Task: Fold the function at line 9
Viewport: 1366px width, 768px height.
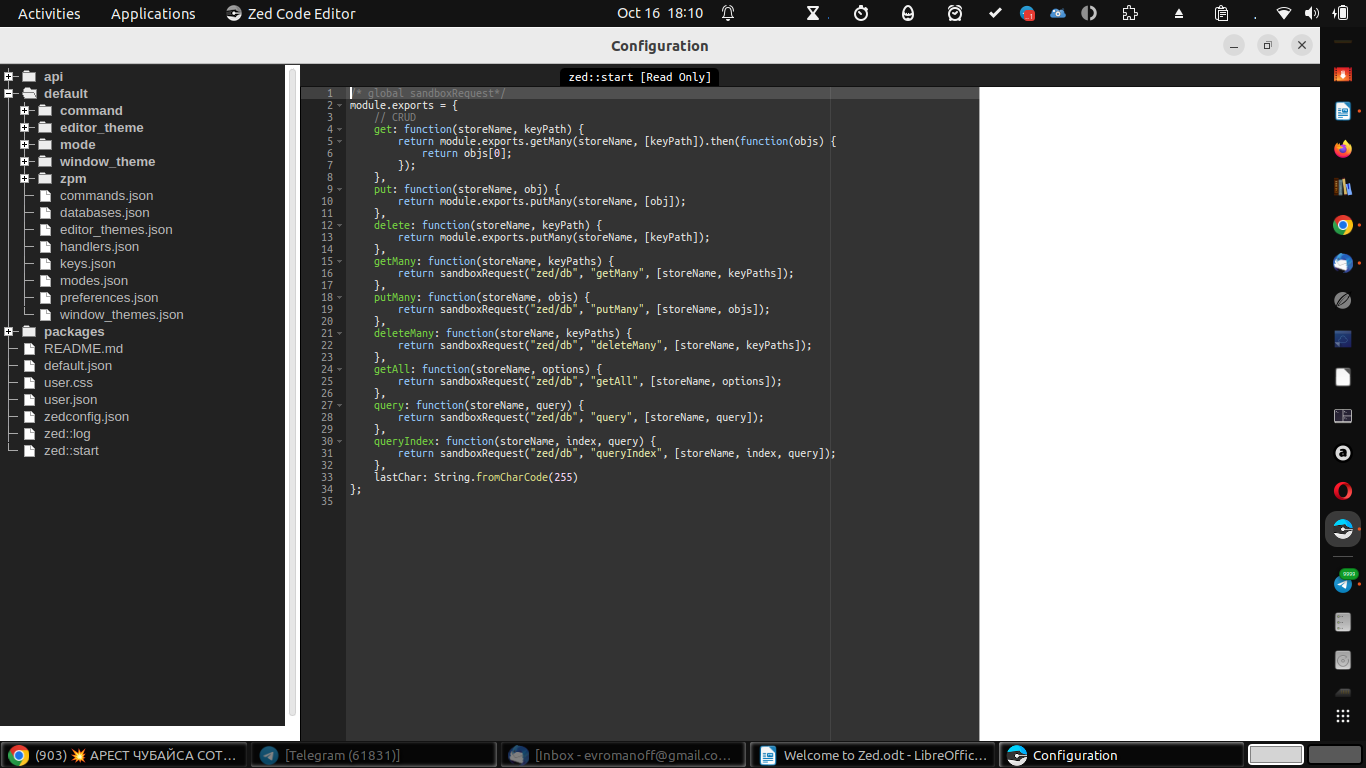Action: [340, 189]
